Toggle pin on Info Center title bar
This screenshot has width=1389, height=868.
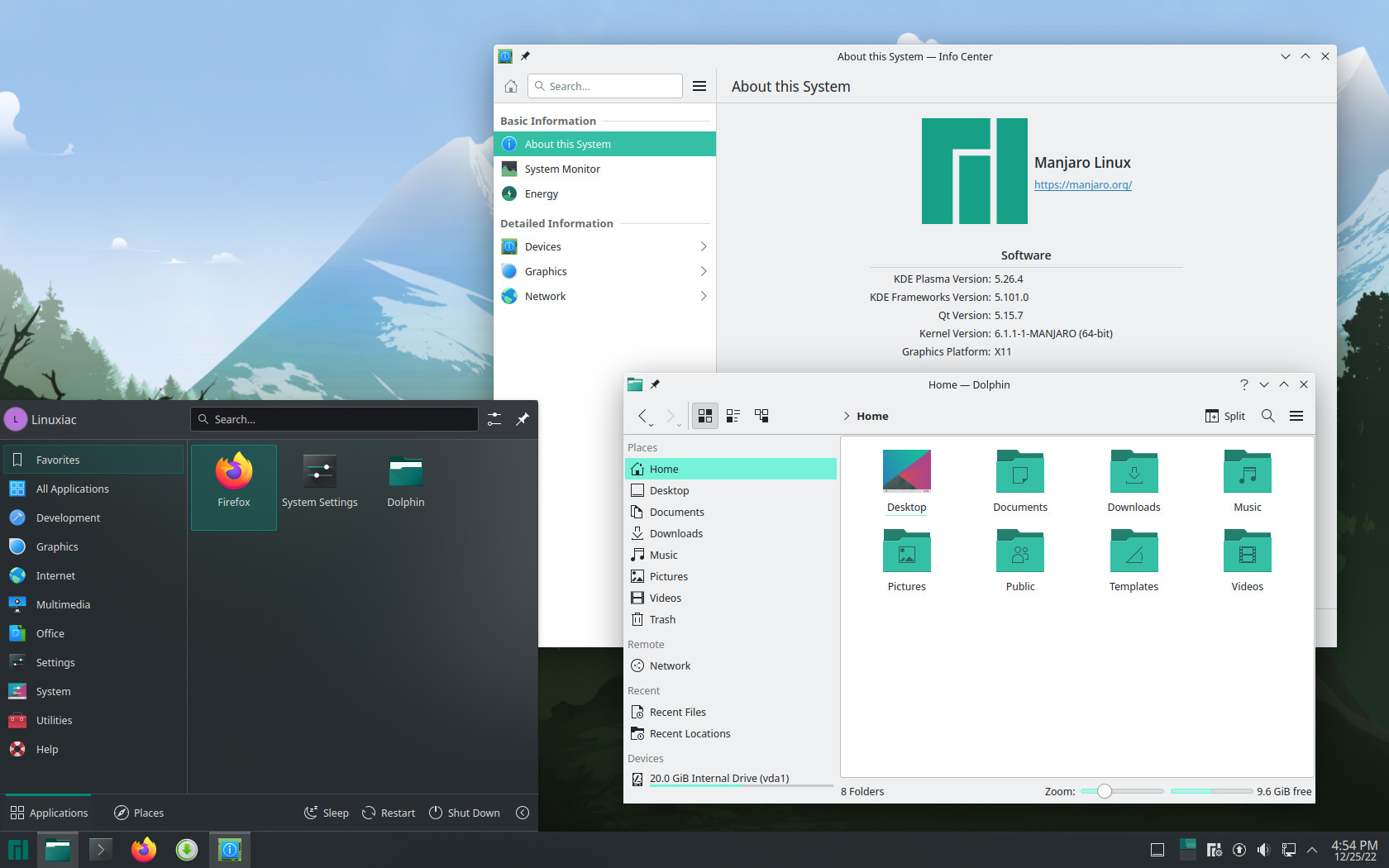[x=525, y=56]
